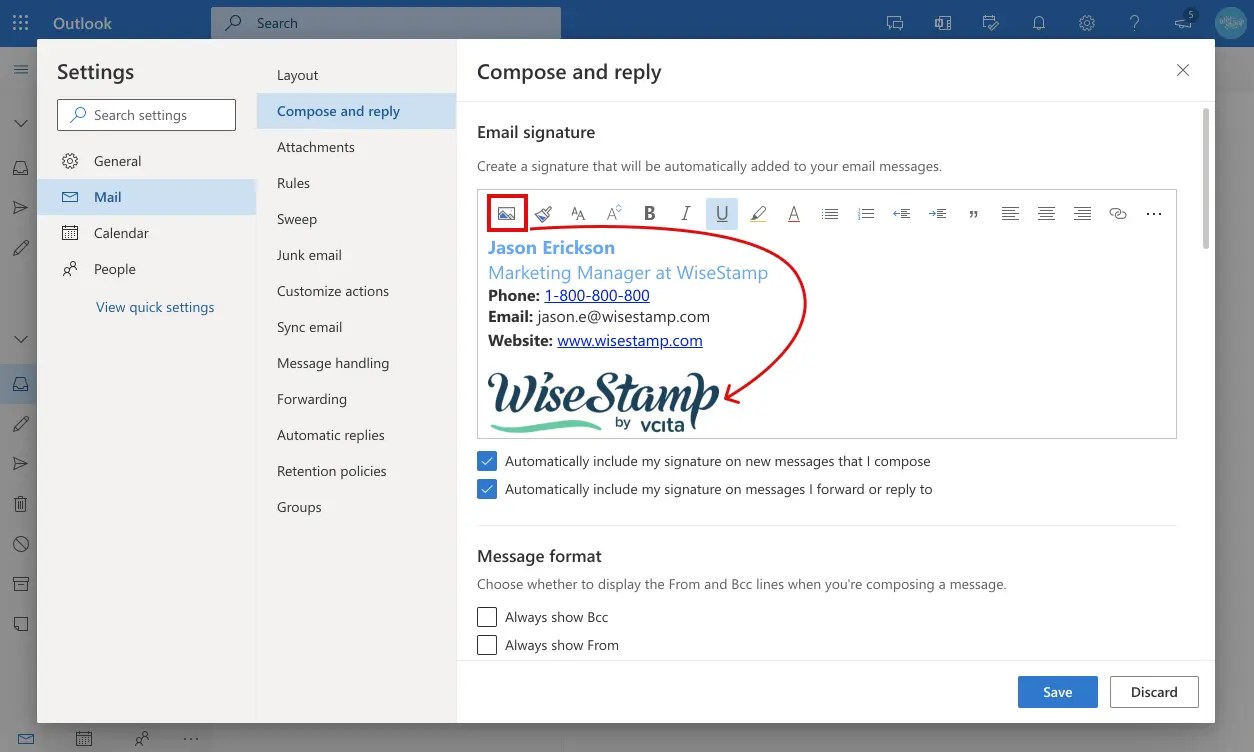Open the font size selector
The height and width of the screenshot is (752, 1254).
(x=613, y=212)
